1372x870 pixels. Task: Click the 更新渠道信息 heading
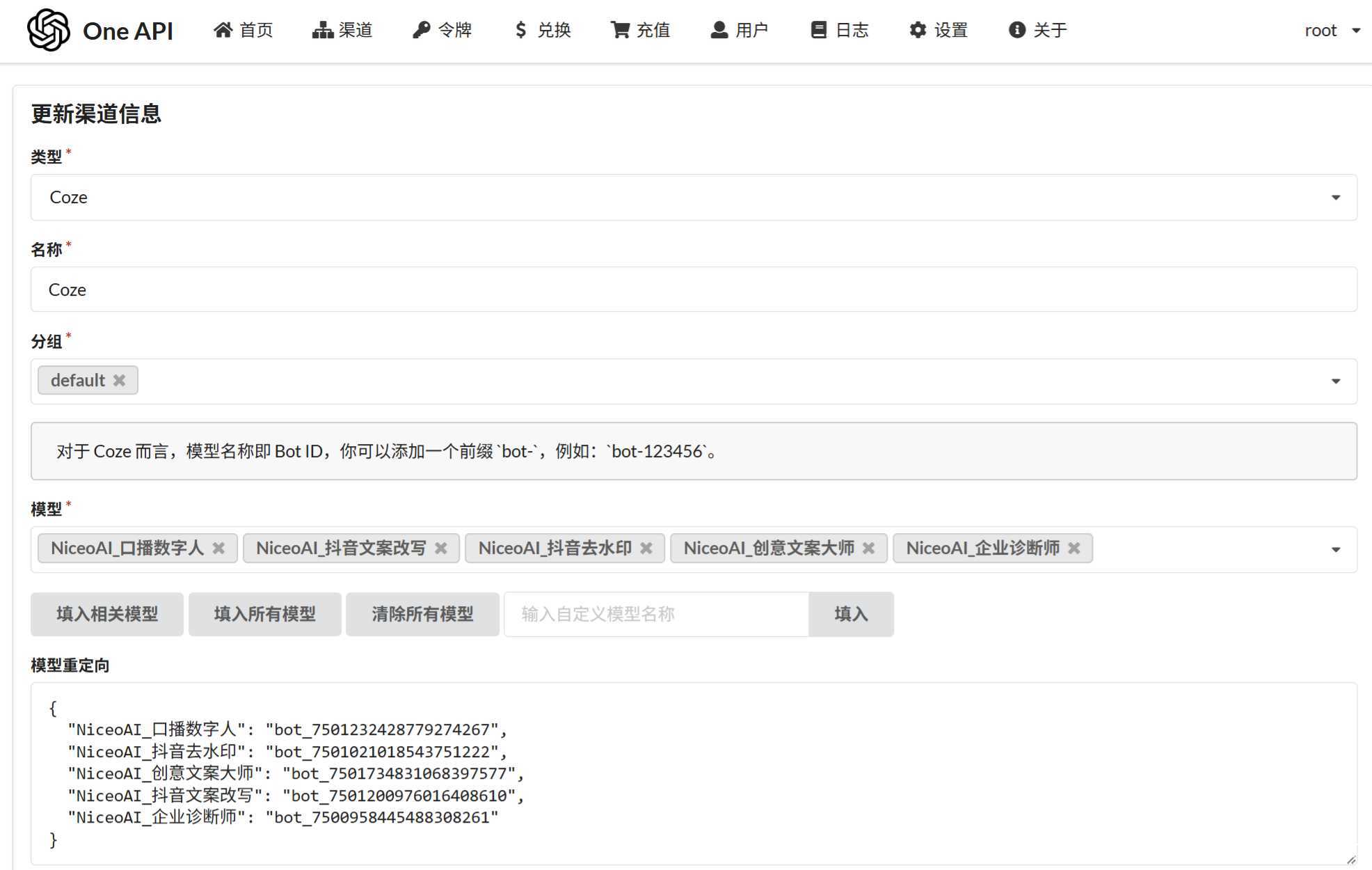[x=96, y=114]
